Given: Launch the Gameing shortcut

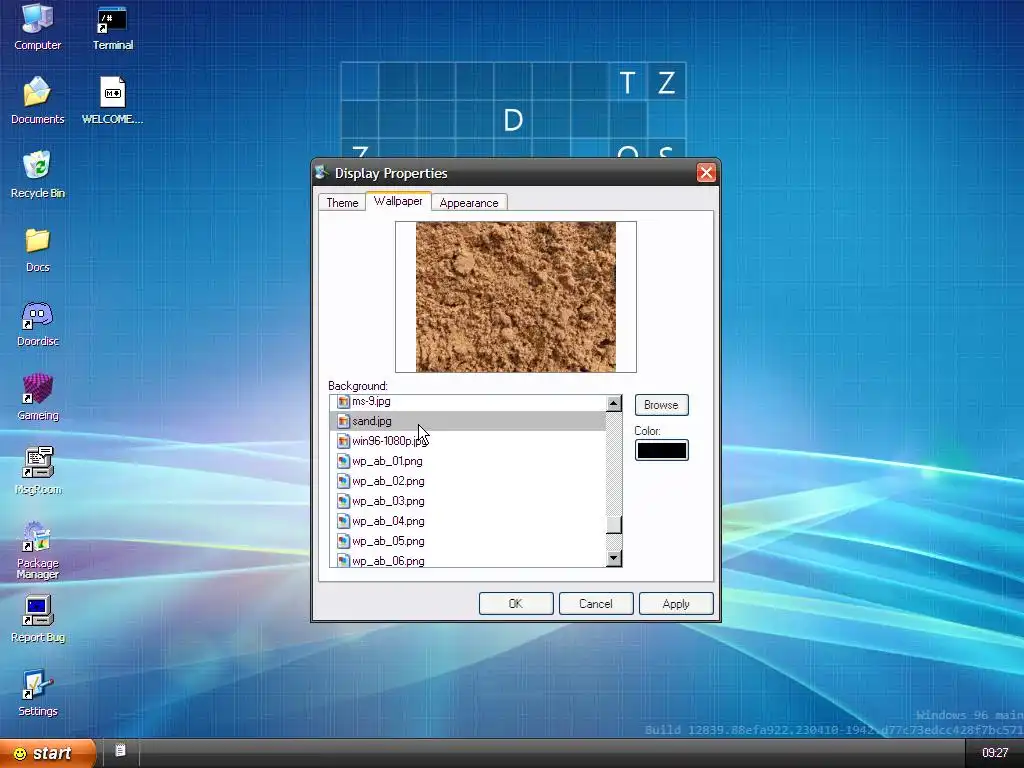Looking at the screenshot, I should [37, 398].
